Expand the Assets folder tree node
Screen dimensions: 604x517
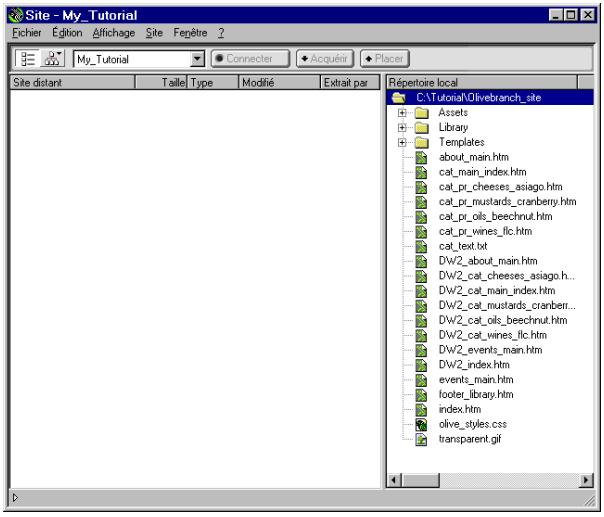coord(402,113)
